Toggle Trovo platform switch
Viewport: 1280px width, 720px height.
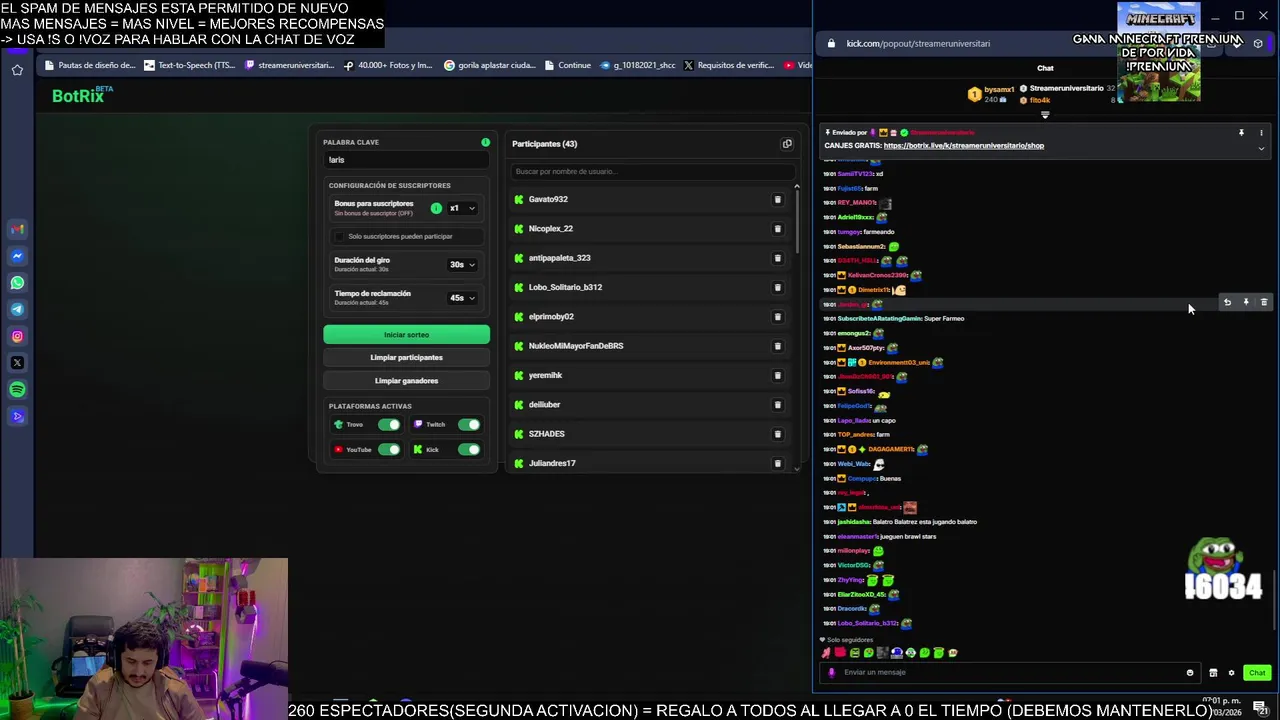(x=389, y=425)
